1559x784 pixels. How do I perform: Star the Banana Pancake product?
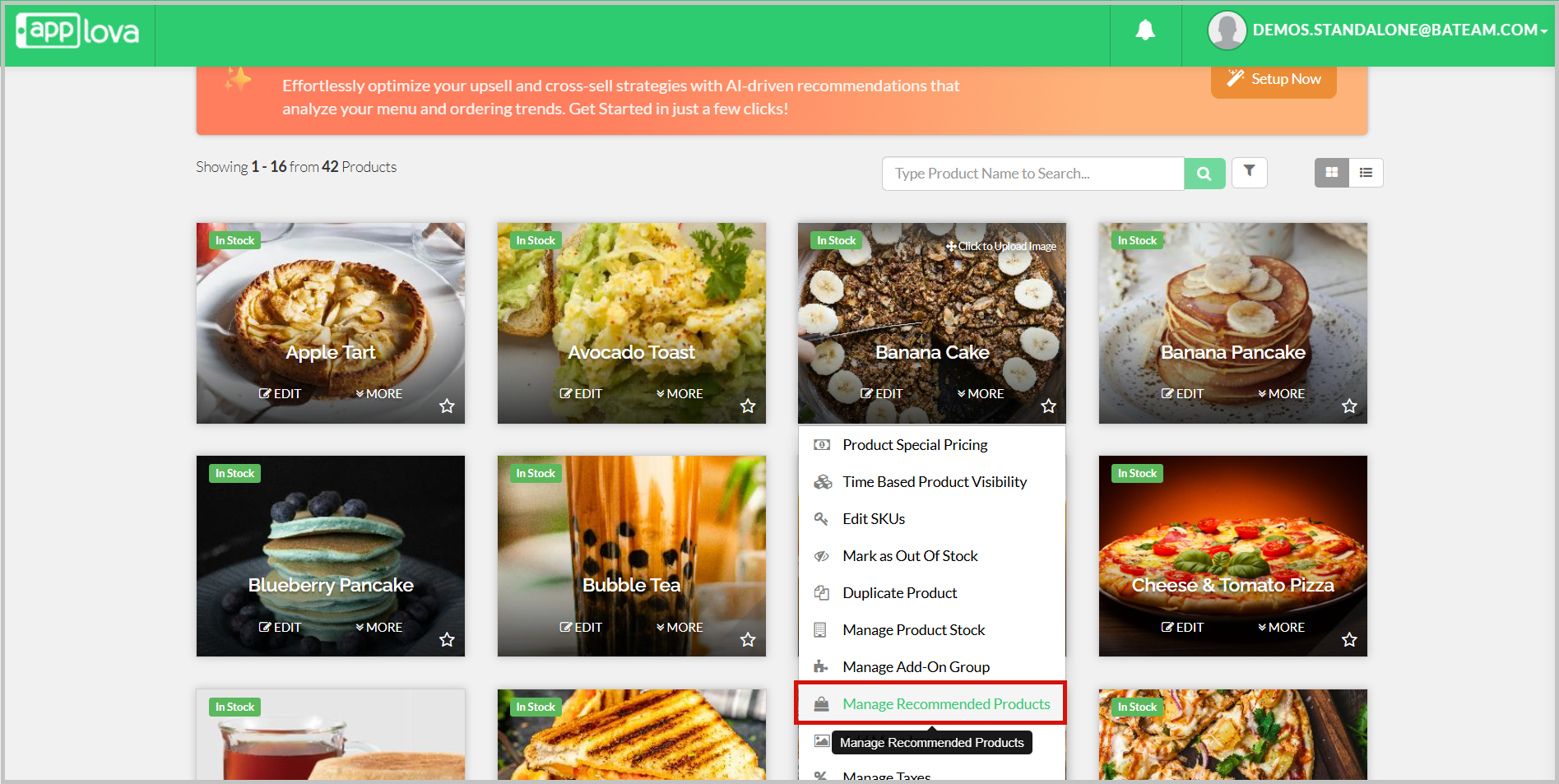point(1349,406)
